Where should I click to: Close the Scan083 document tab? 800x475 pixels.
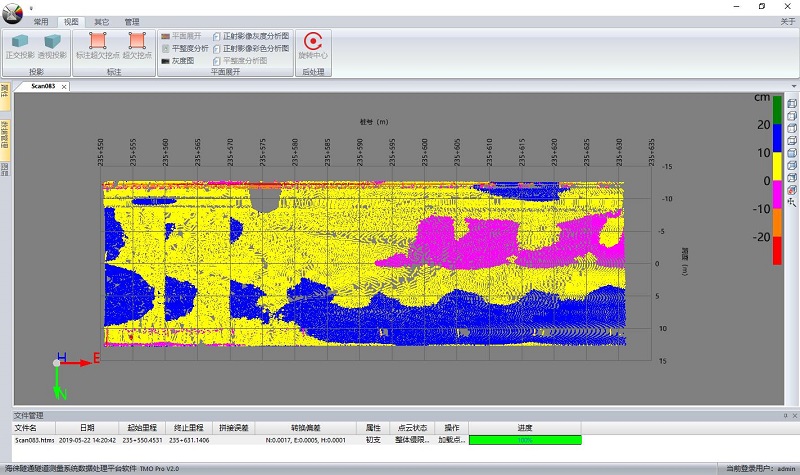coord(65,87)
